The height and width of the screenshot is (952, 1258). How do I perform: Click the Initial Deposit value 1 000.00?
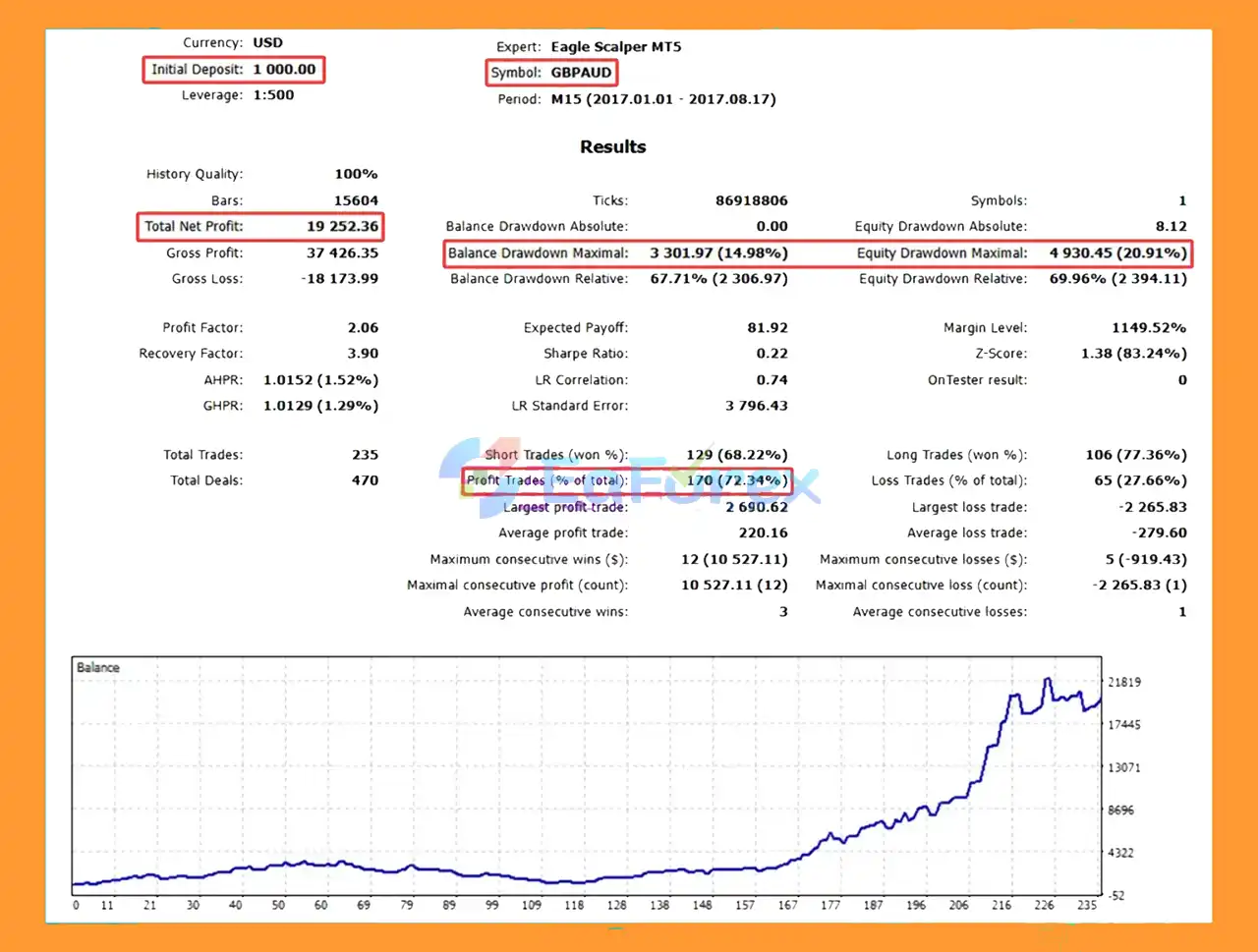point(284,70)
